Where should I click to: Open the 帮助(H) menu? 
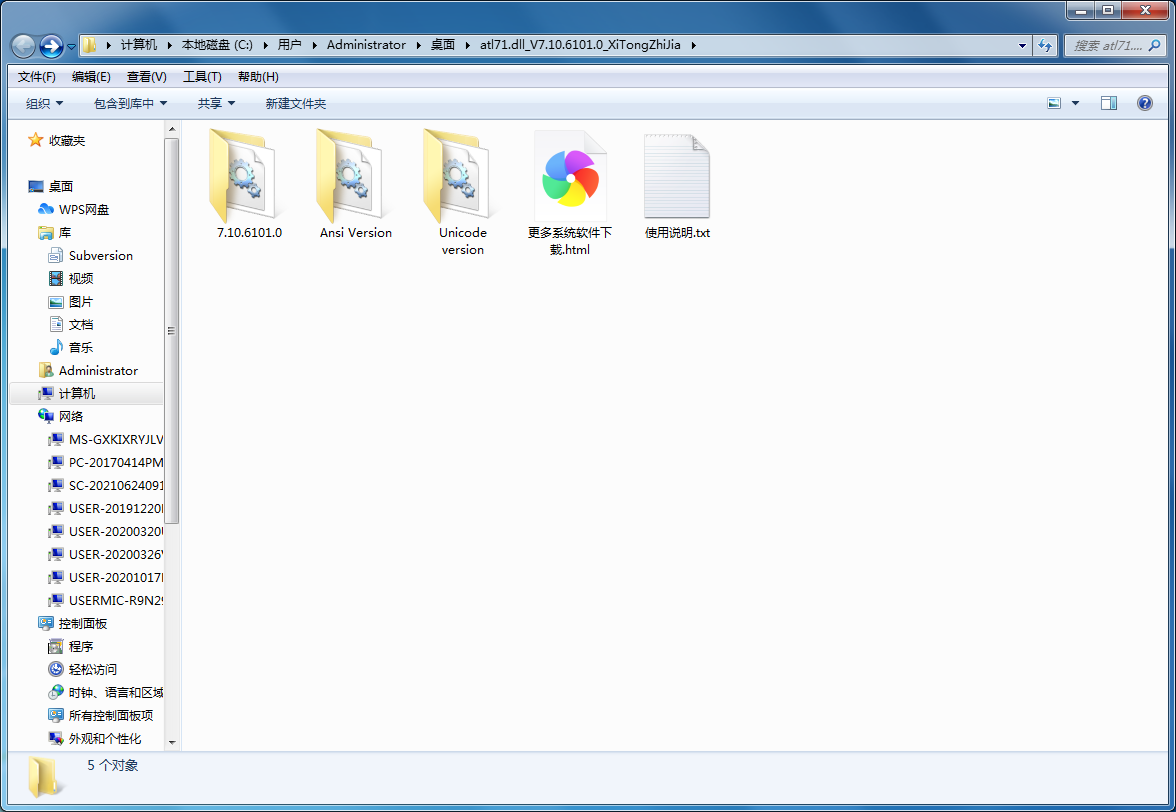click(x=258, y=76)
